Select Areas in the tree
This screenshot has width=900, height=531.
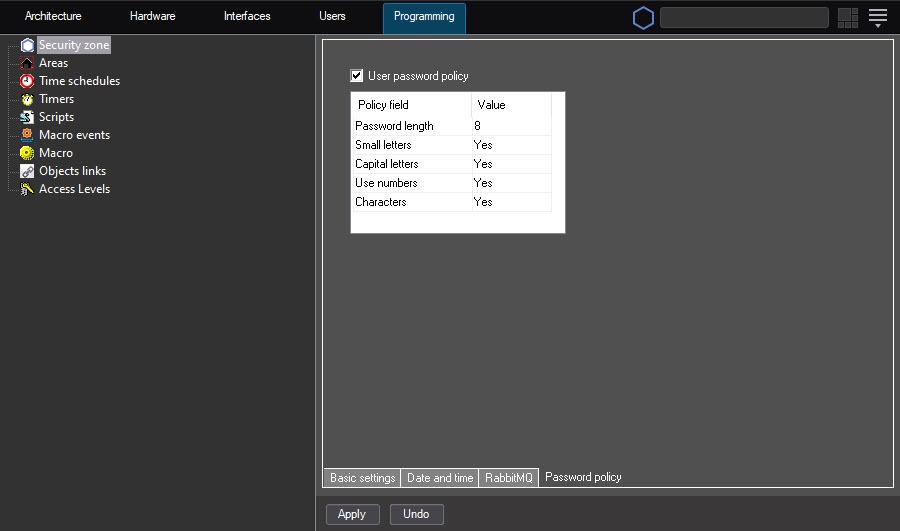(53, 63)
